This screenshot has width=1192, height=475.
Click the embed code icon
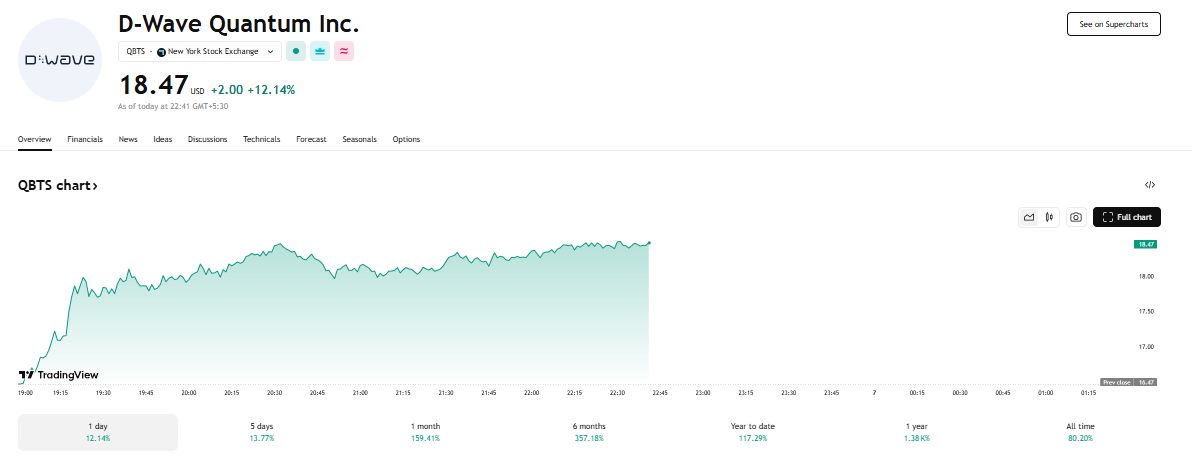tap(1150, 185)
